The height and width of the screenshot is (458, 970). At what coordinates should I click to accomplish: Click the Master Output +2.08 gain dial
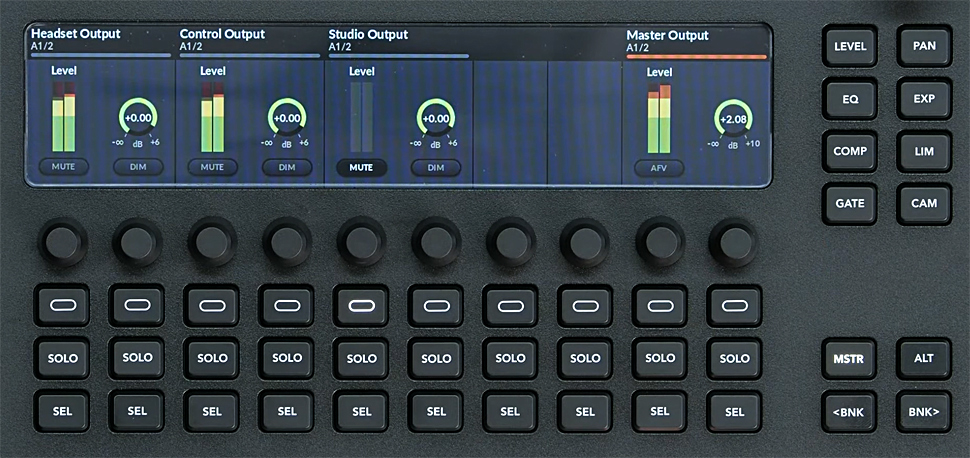tap(734, 119)
